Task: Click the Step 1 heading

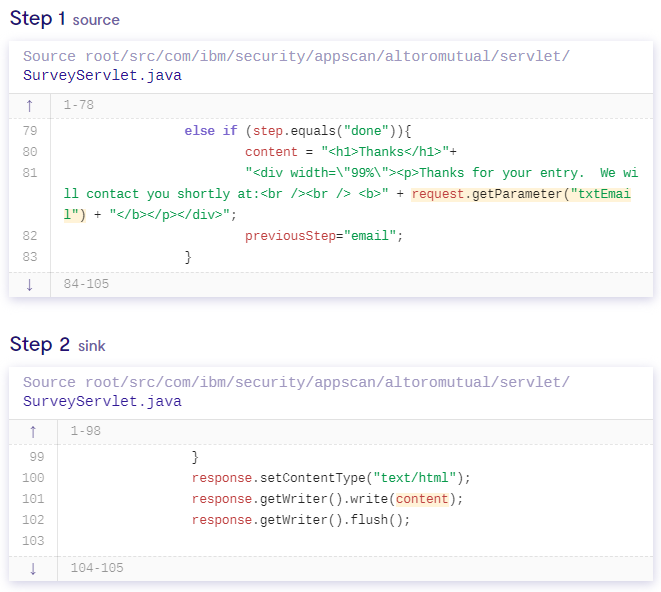Action: coord(38,19)
